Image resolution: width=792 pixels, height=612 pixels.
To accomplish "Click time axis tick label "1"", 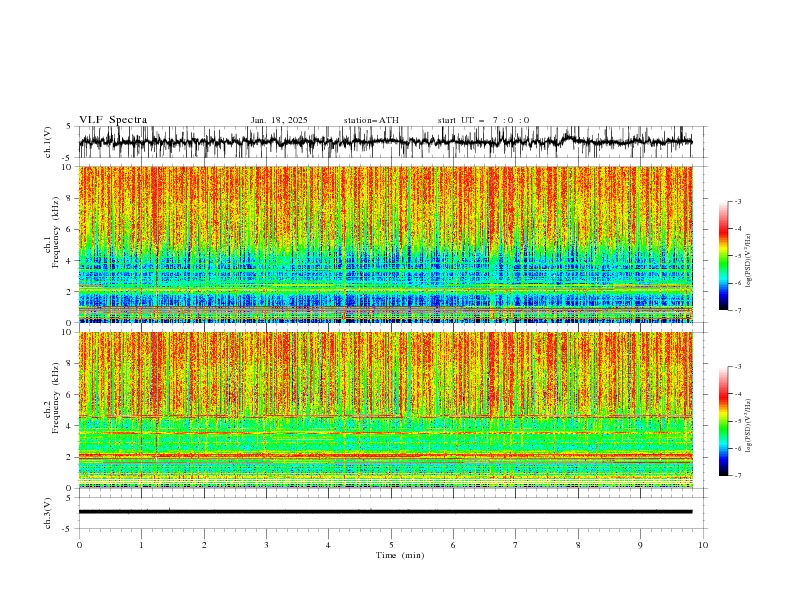I will click(141, 545).
